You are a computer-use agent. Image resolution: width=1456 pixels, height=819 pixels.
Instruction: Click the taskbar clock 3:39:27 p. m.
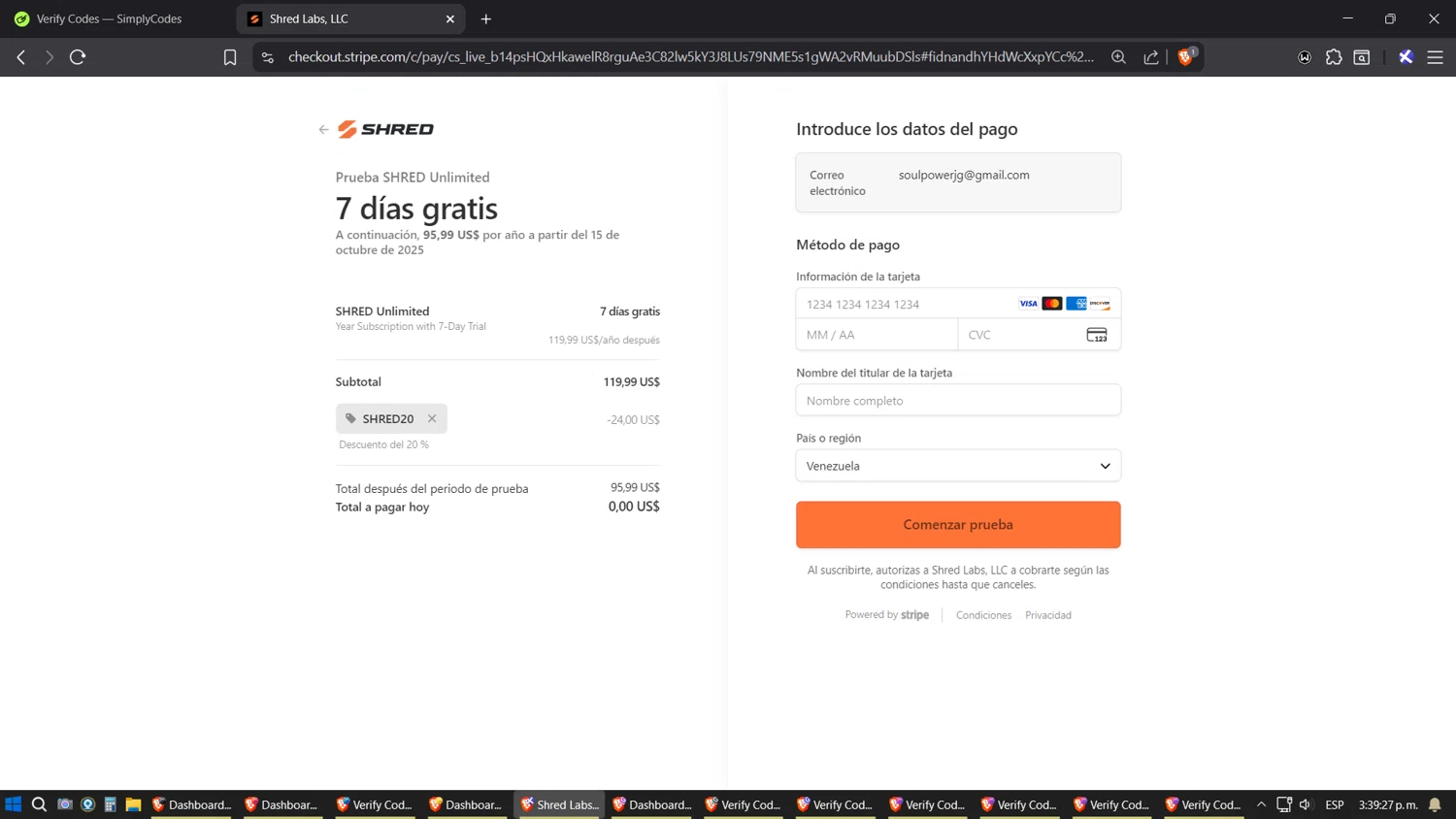pyautogui.click(x=1388, y=804)
